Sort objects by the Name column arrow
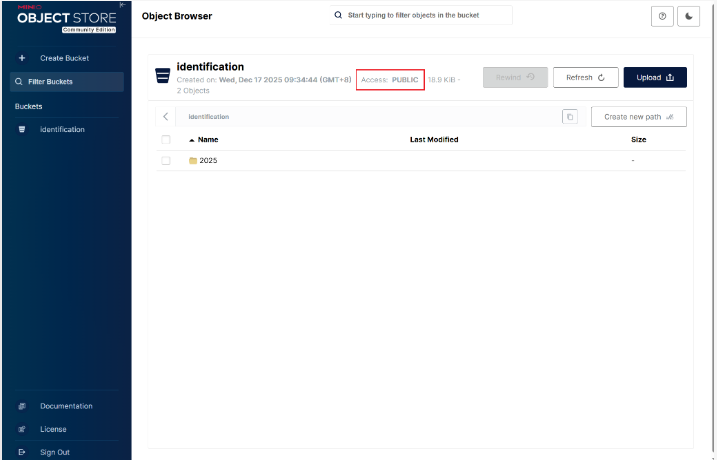This screenshot has width=717, height=460. pyautogui.click(x=191, y=140)
